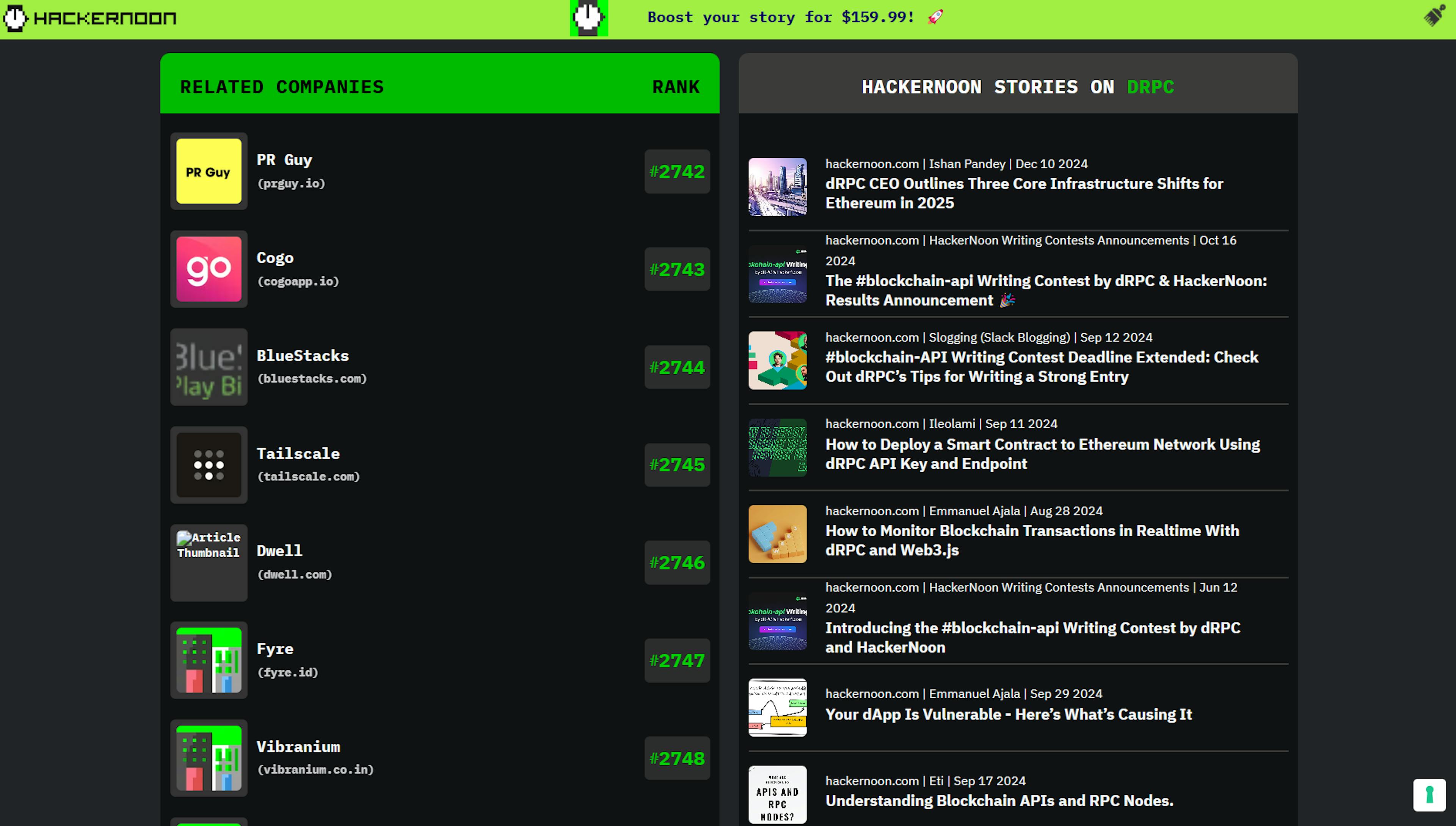The image size is (1456, 826).
Task: Click the Tailscale dotted logo
Action: coord(209,465)
